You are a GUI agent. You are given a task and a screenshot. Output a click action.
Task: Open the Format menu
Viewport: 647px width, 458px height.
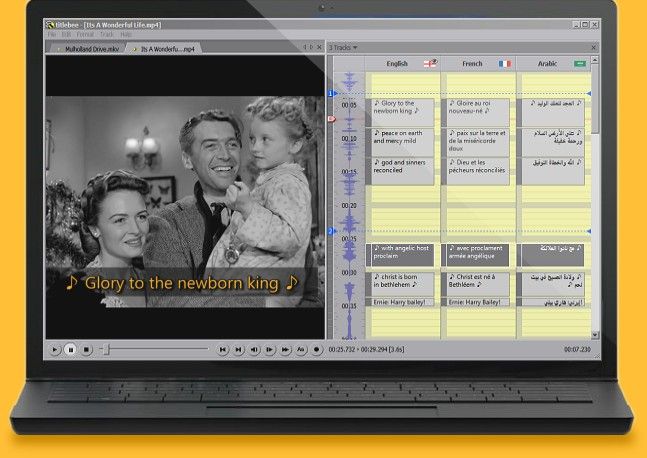85,34
